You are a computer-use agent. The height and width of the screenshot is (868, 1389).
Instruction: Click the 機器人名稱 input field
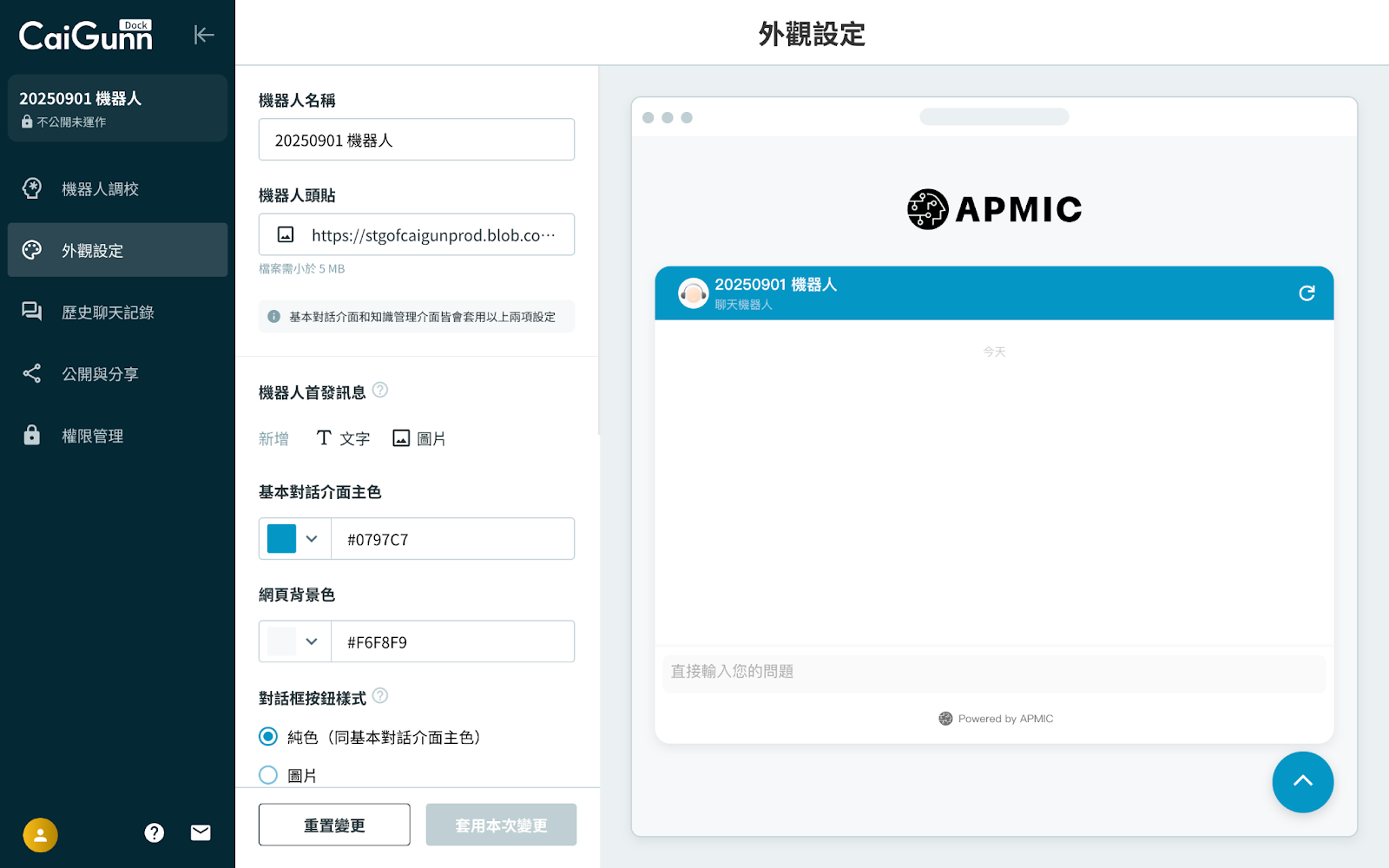pyautogui.click(x=417, y=140)
